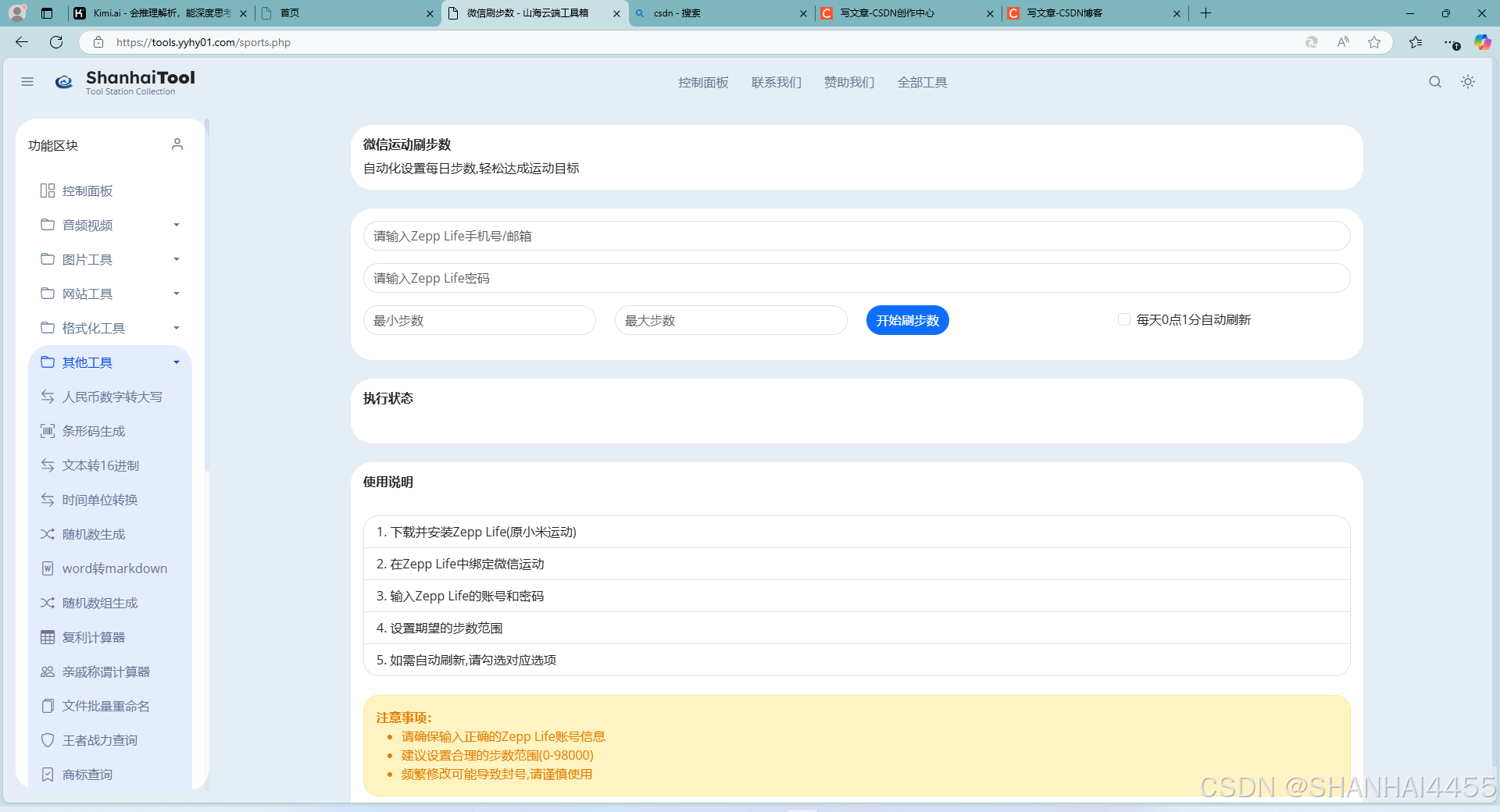Expand the 图片工具 dropdown arrow

click(177, 259)
